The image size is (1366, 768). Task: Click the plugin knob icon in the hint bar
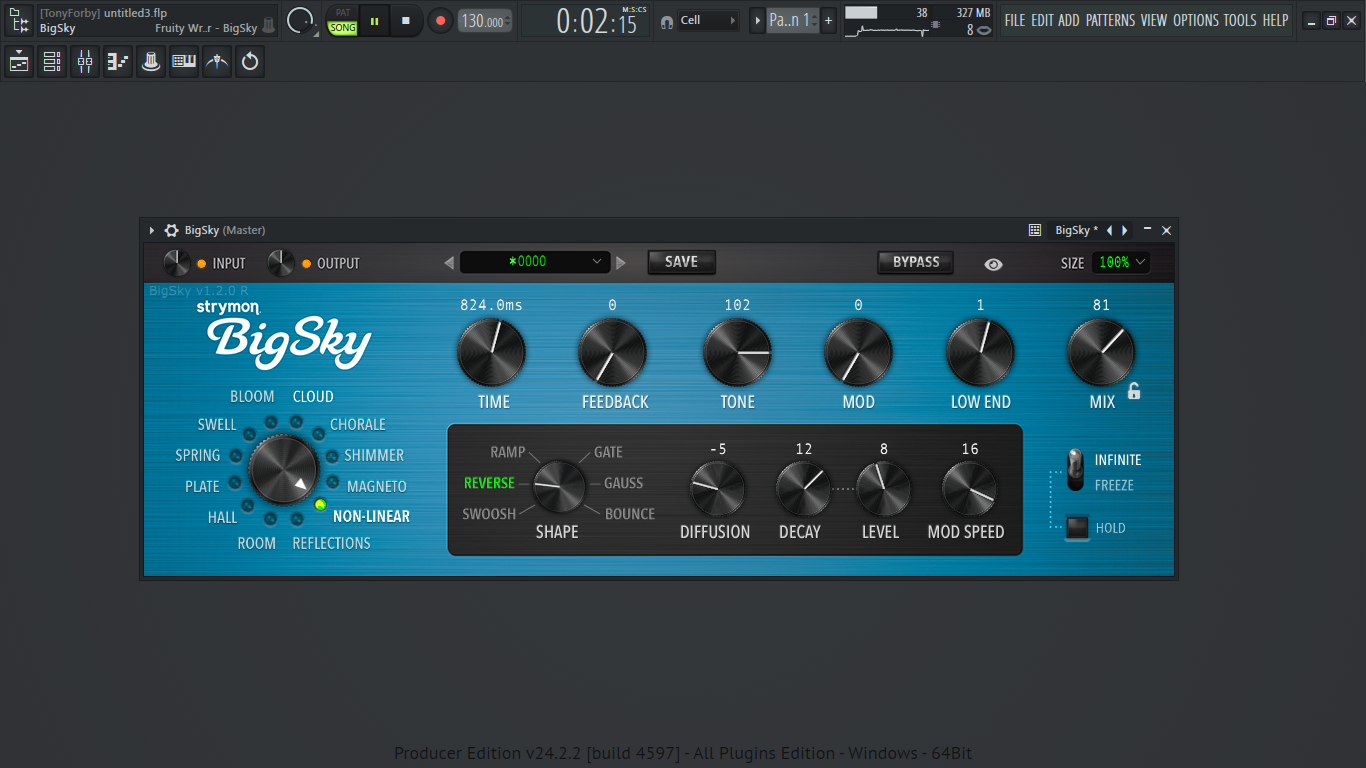tap(268, 27)
